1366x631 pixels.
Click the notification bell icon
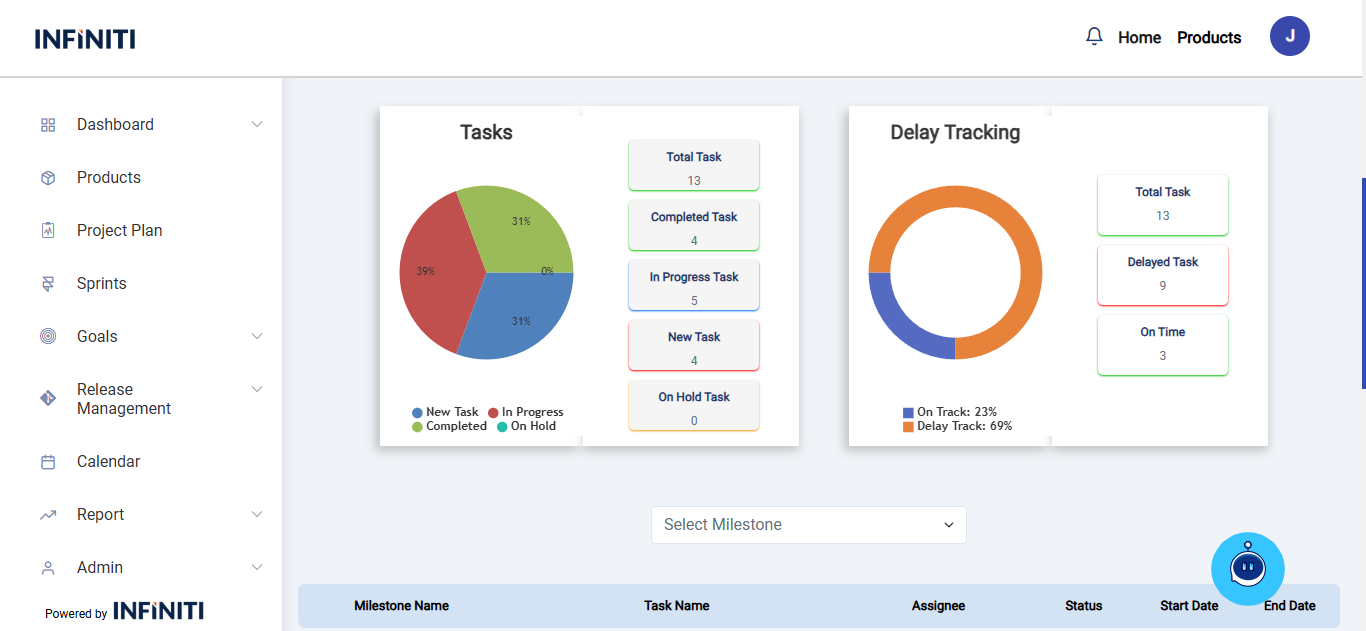tap(1094, 37)
